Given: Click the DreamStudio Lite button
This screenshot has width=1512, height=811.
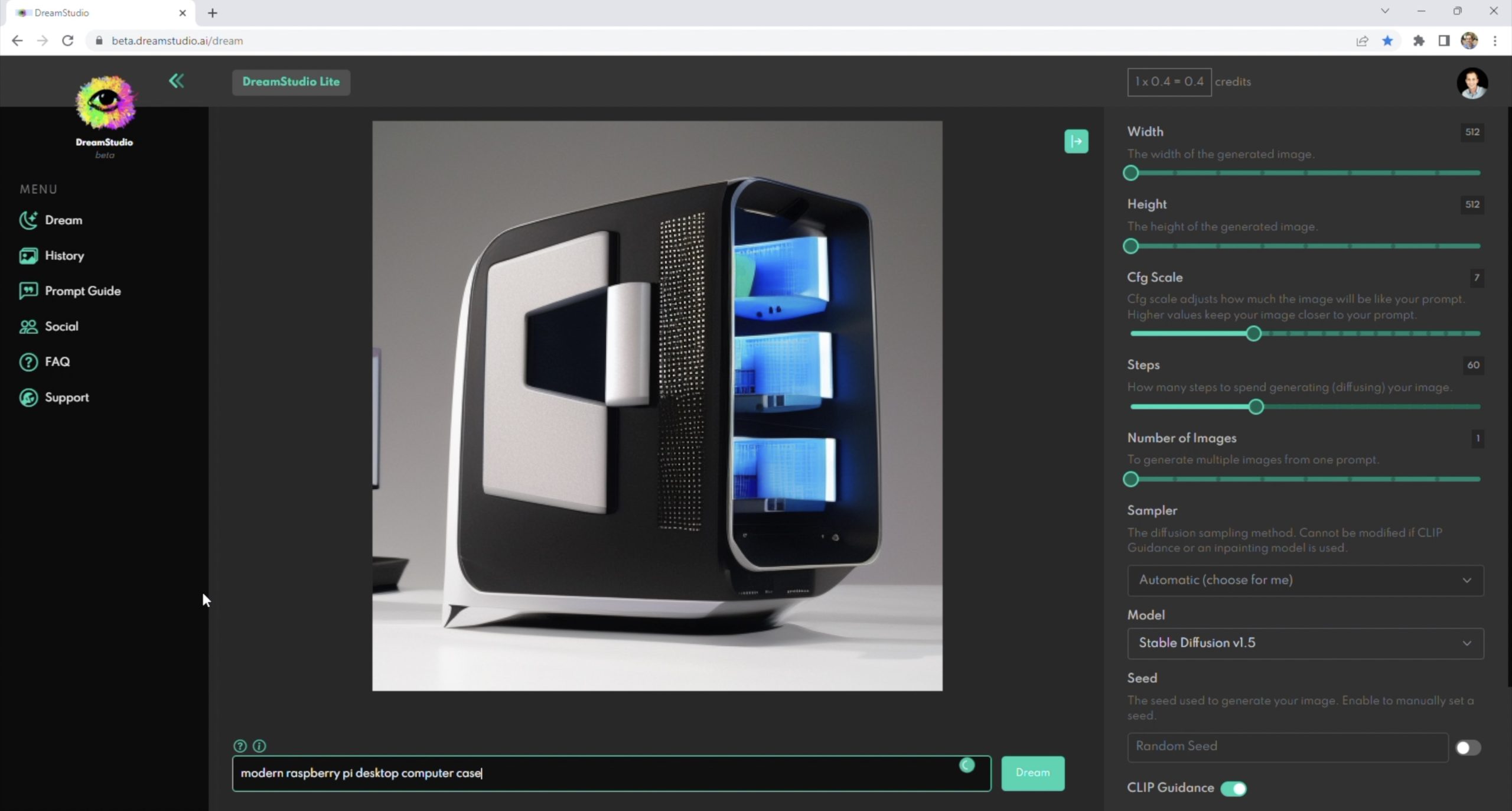Looking at the screenshot, I should 291,82.
